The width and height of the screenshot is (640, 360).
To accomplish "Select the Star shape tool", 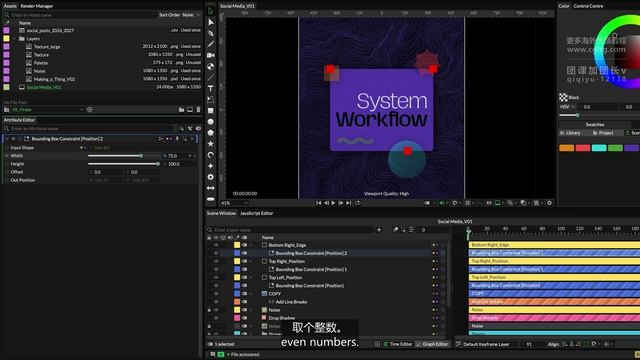I will tap(211, 144).
